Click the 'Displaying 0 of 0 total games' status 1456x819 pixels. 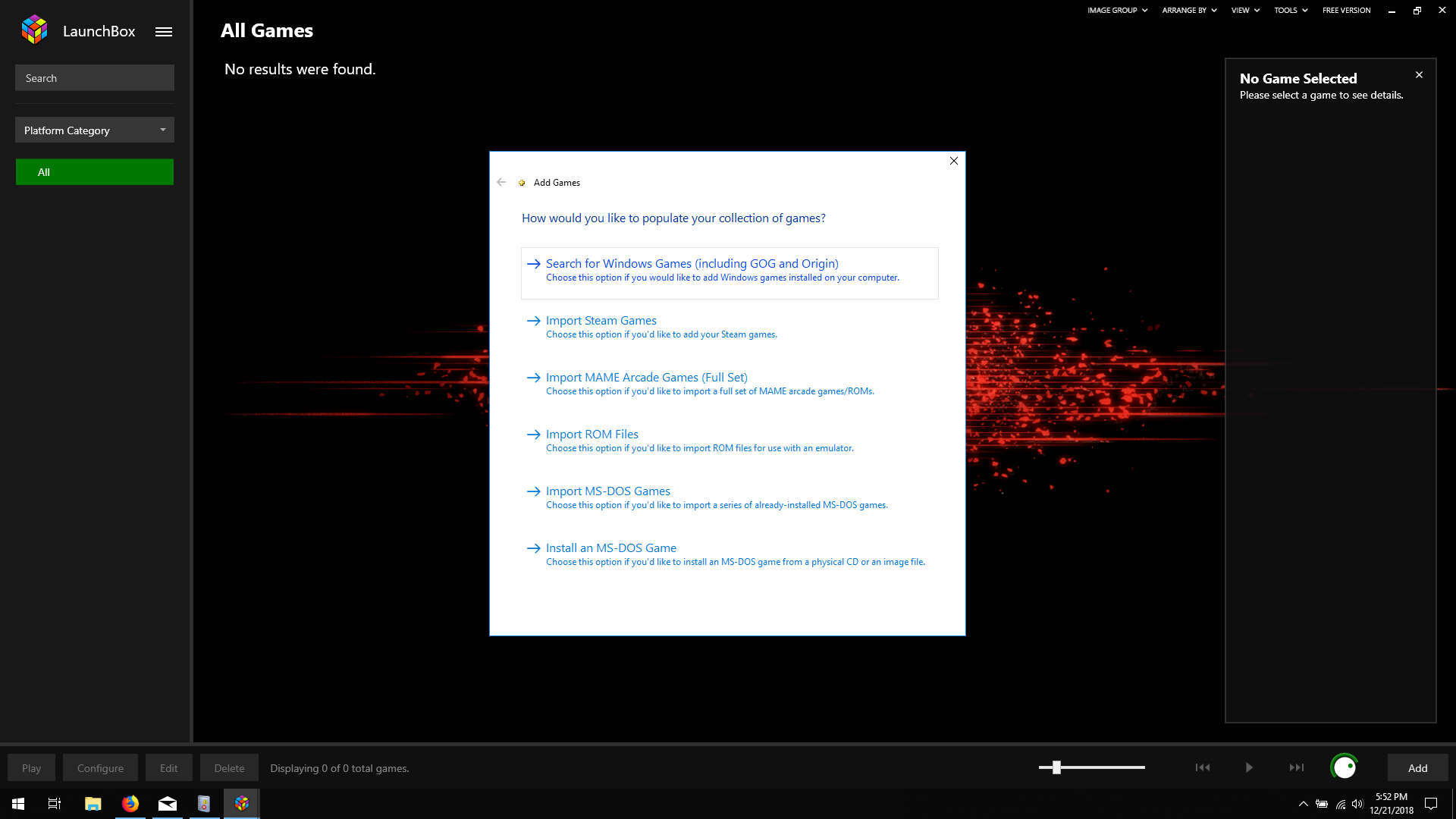tap(340, 768)
